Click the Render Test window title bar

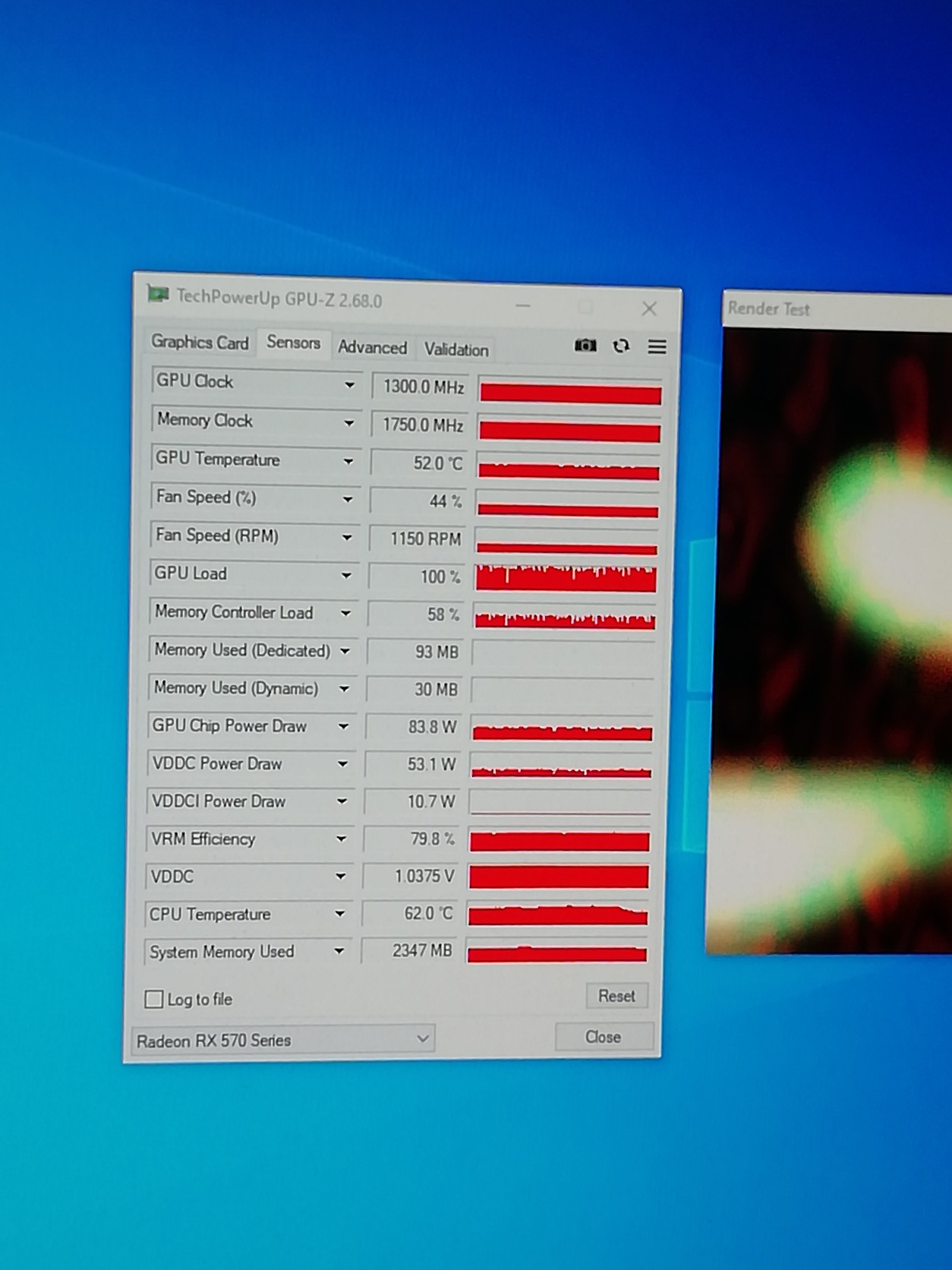pos(837,308)
